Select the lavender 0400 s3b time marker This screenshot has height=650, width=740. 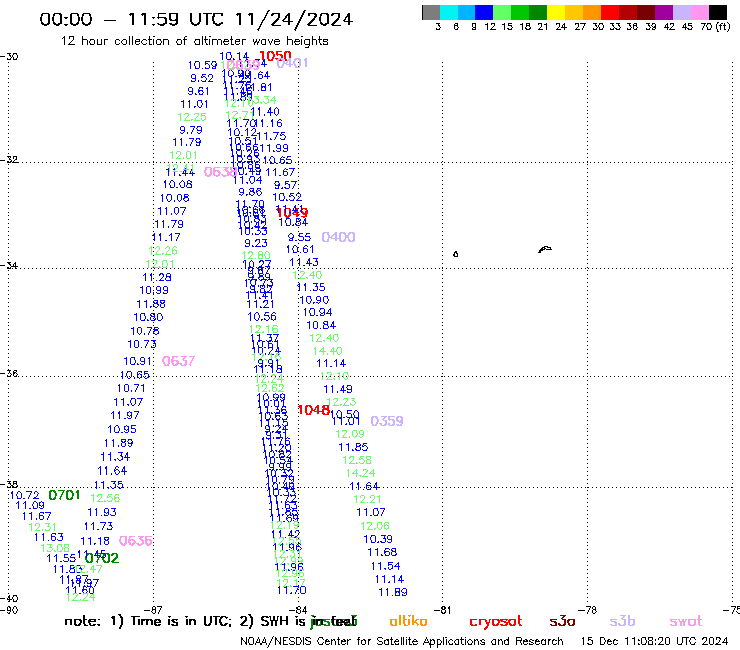point(338,237)
